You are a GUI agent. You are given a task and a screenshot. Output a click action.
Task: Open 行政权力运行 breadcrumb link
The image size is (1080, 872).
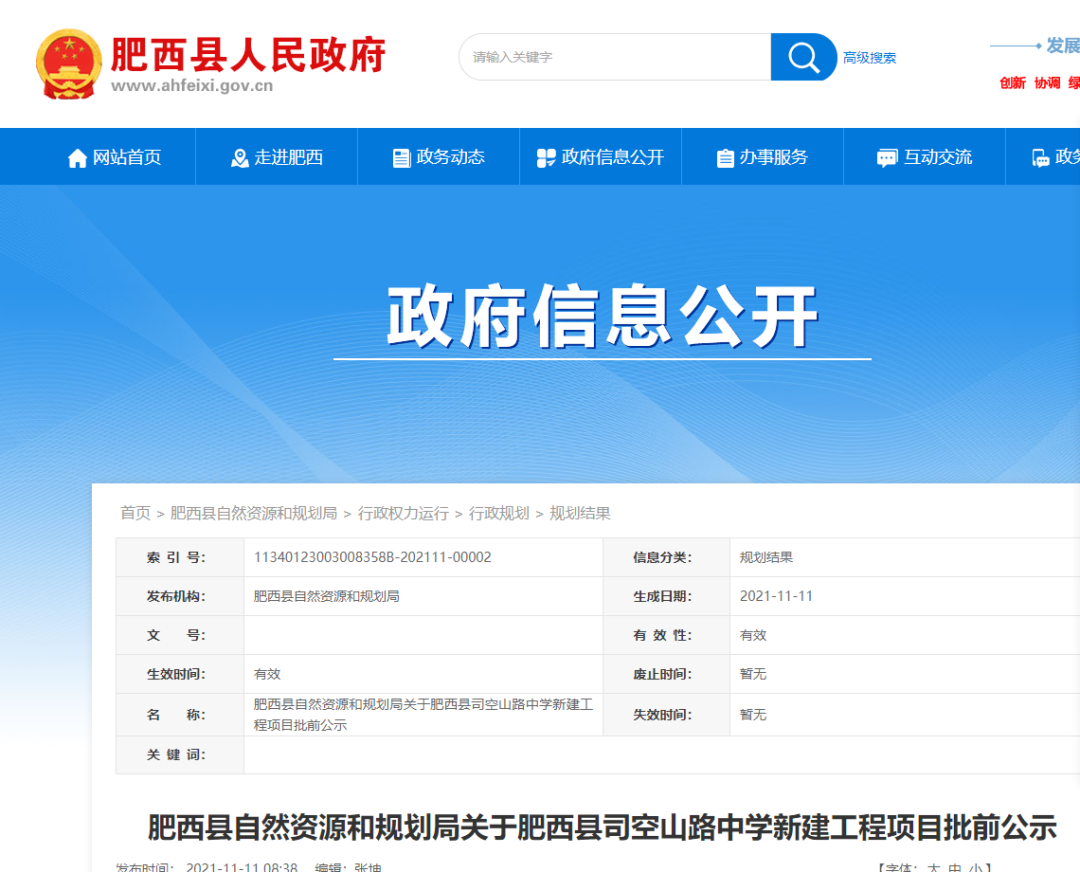tap(403, 513)
